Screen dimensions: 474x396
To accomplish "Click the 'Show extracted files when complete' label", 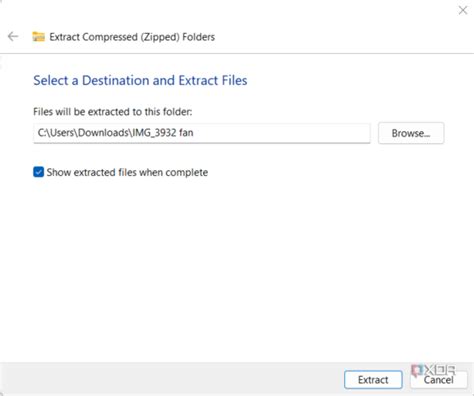I will [127, 172].
